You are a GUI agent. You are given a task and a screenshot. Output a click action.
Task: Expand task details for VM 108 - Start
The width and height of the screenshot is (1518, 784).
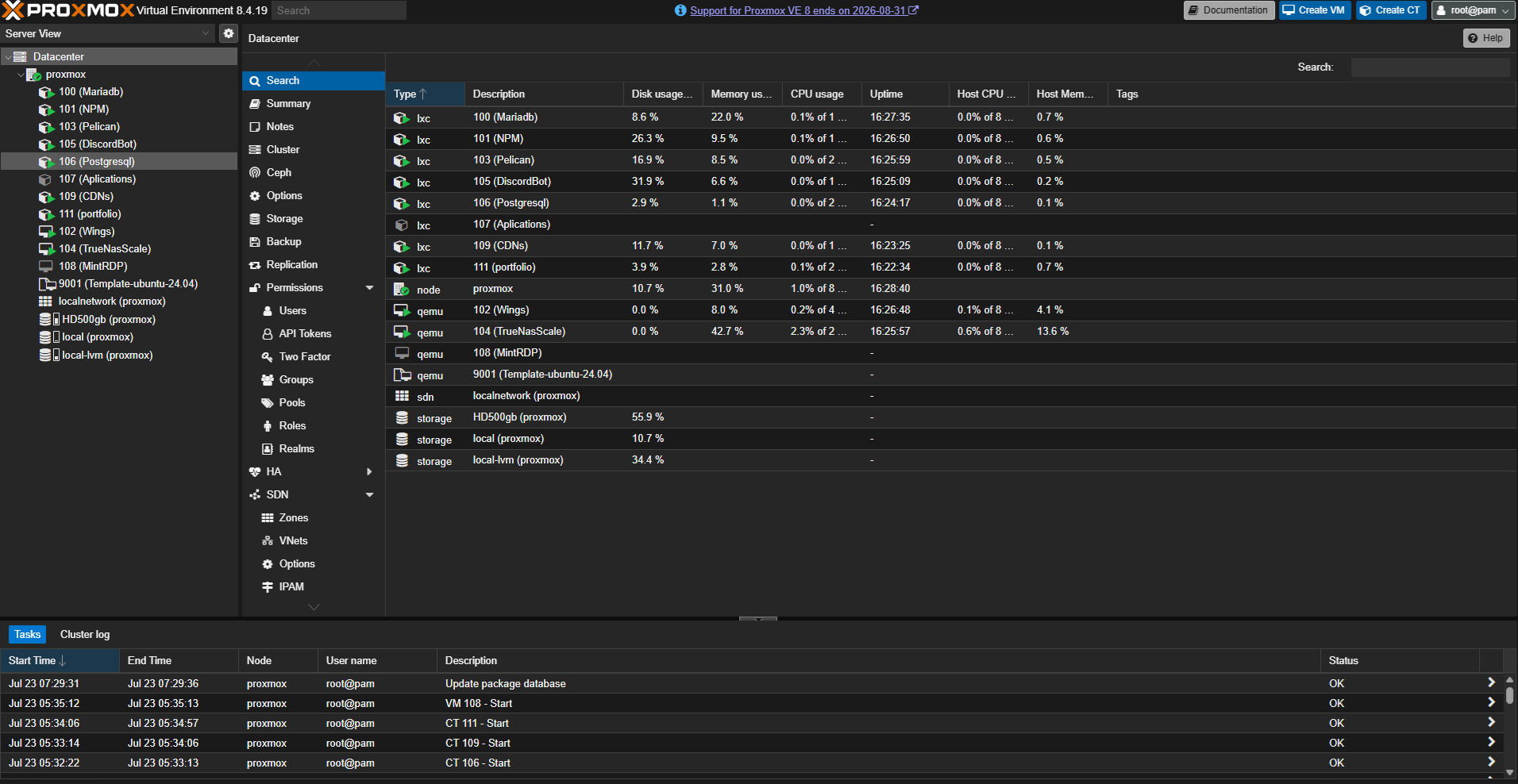click(1491, 702)
